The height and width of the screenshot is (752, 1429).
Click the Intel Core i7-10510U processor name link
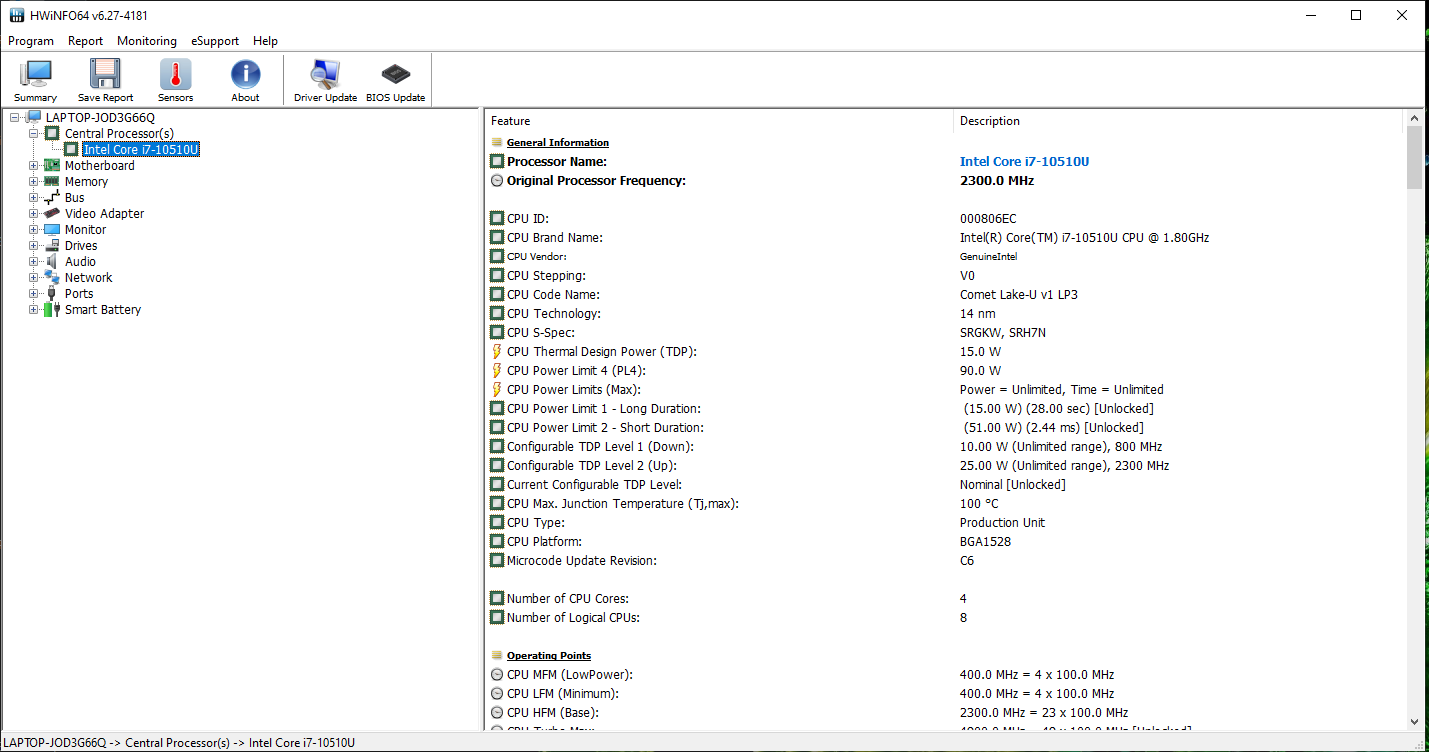[1024, 162]
